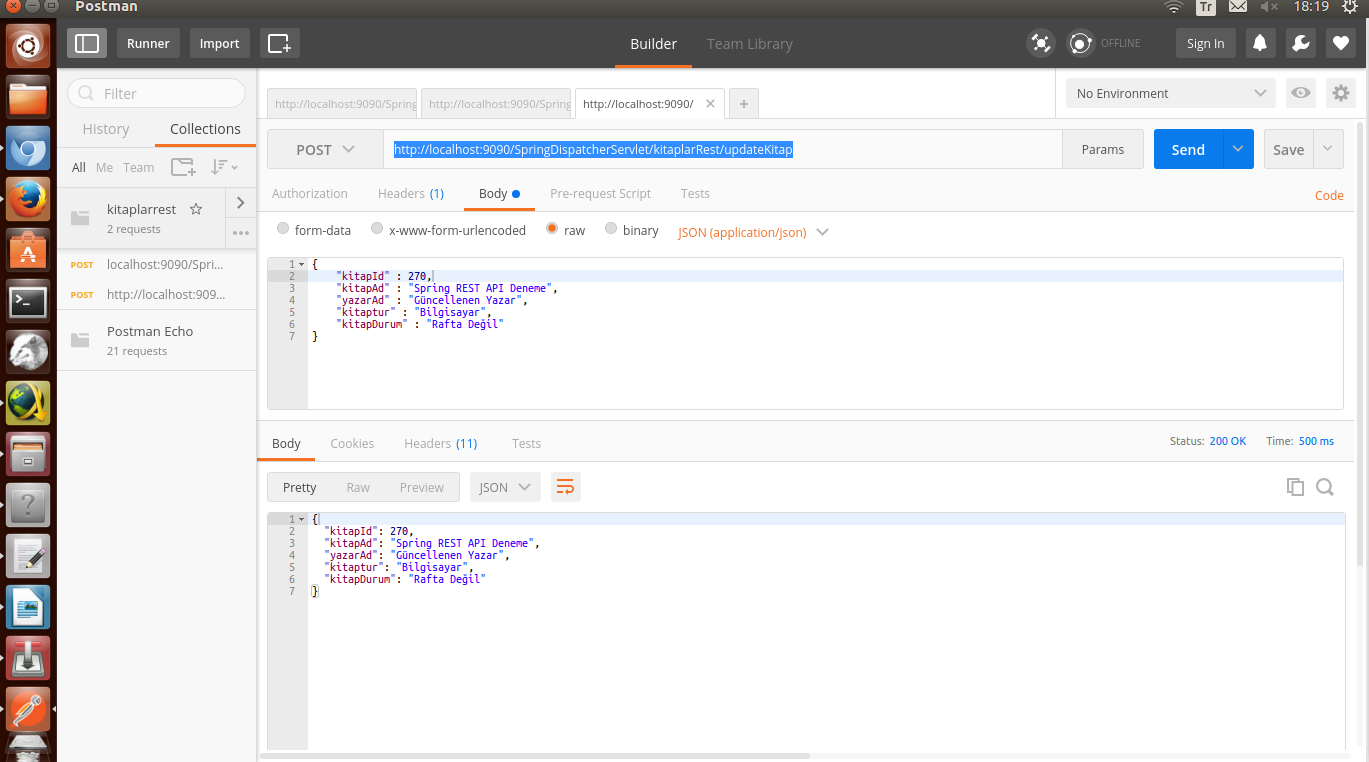Click the Postman icon in dock
Image resolution: width=1369 pixels, height=762 pixels.
pyautogui.click(x=28, y=708)
